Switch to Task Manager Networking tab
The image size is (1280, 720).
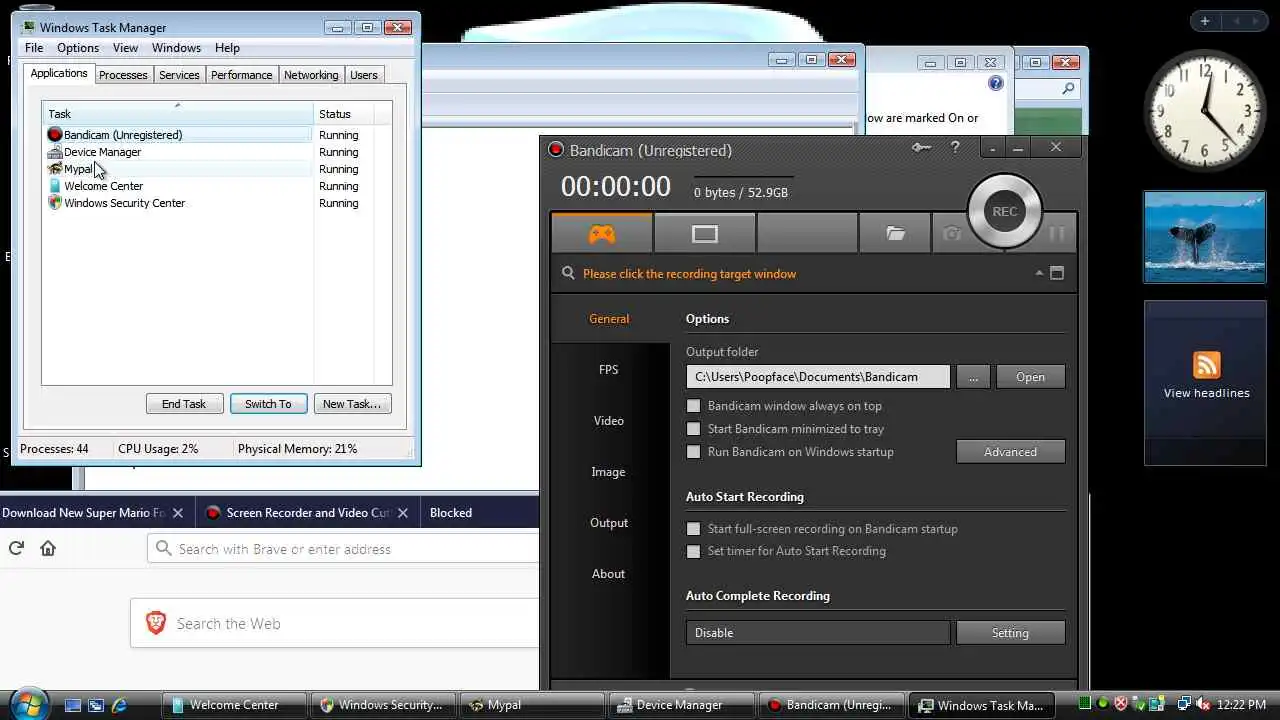click(311, 75)
